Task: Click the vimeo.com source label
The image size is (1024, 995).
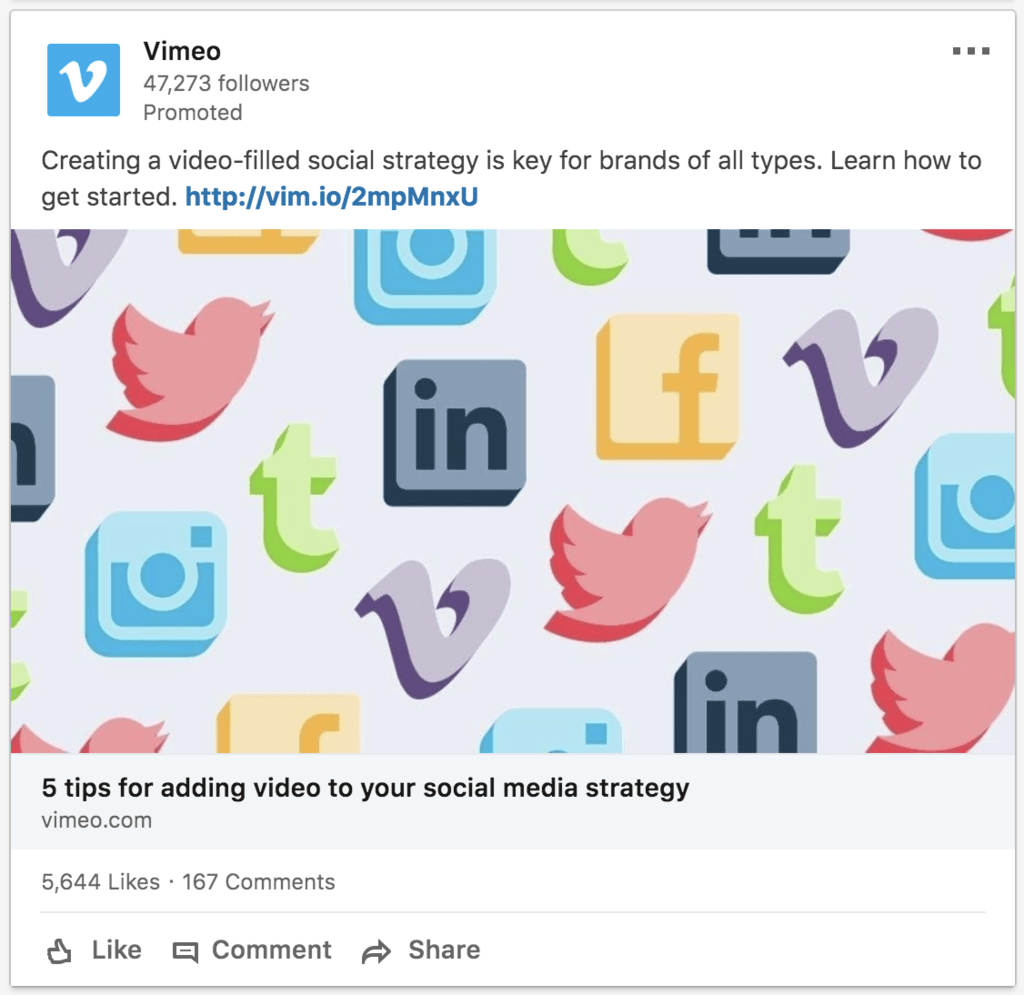Action: (x=97, y=820)
